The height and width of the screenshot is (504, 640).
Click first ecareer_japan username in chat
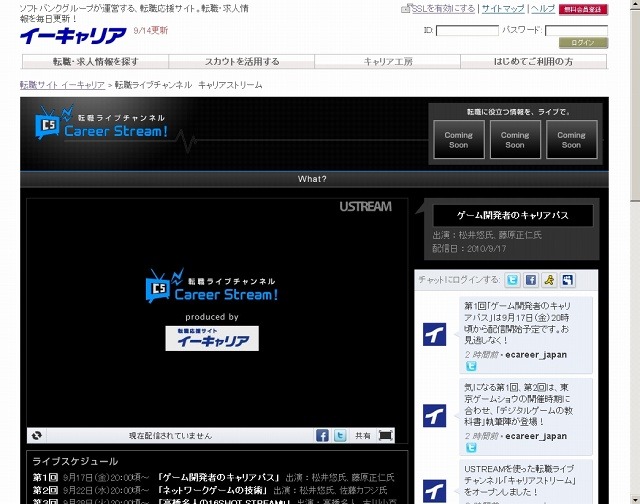coord(536,355)
